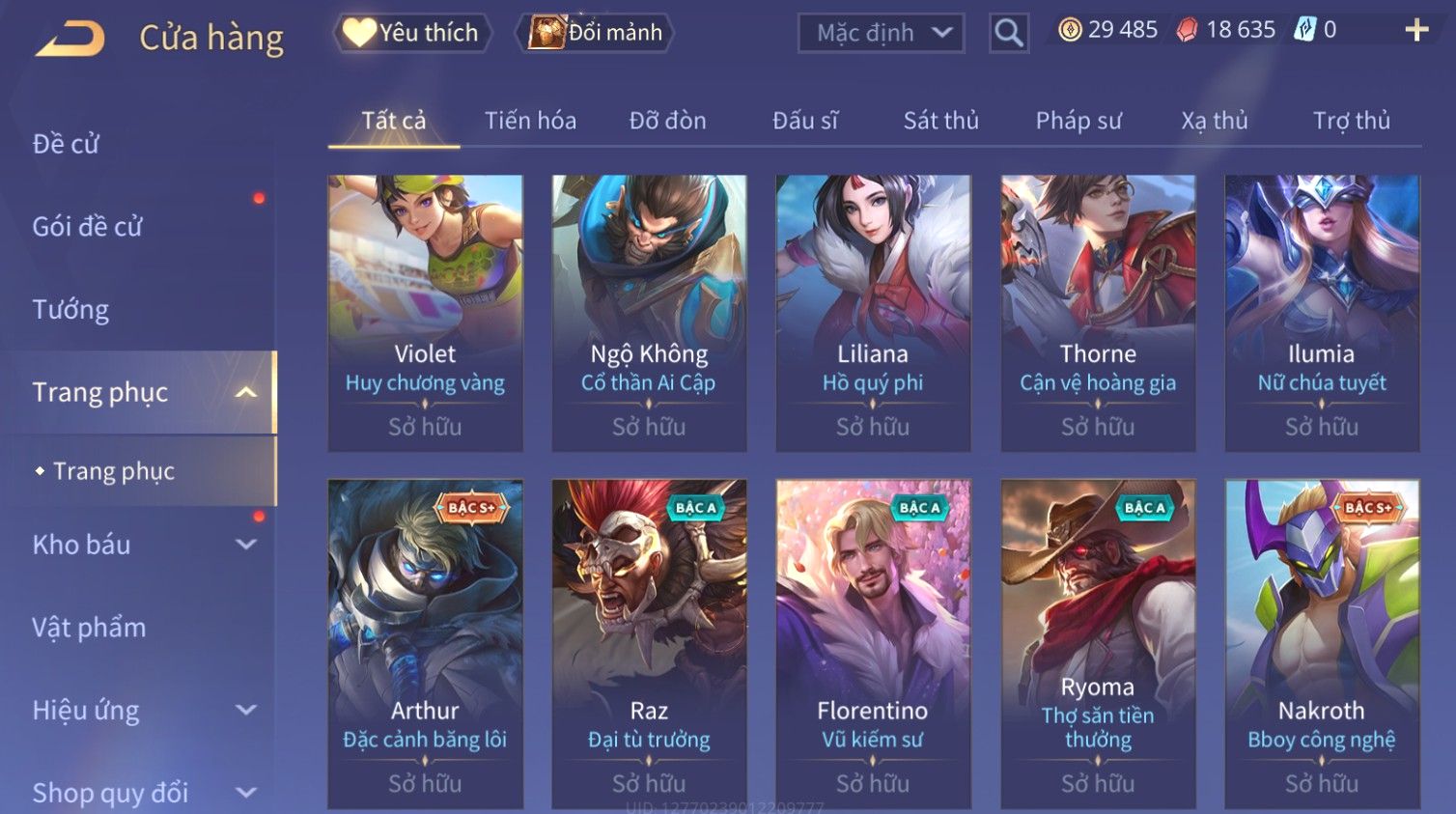Switch to the Sát thủ tab
This screenshot has width=1456, height=814.
click(941, 121)
